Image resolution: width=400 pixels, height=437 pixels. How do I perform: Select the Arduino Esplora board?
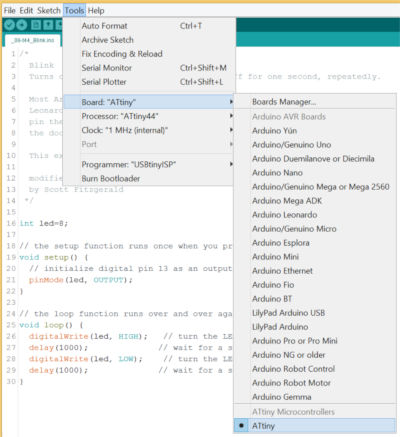pos(315,243)
